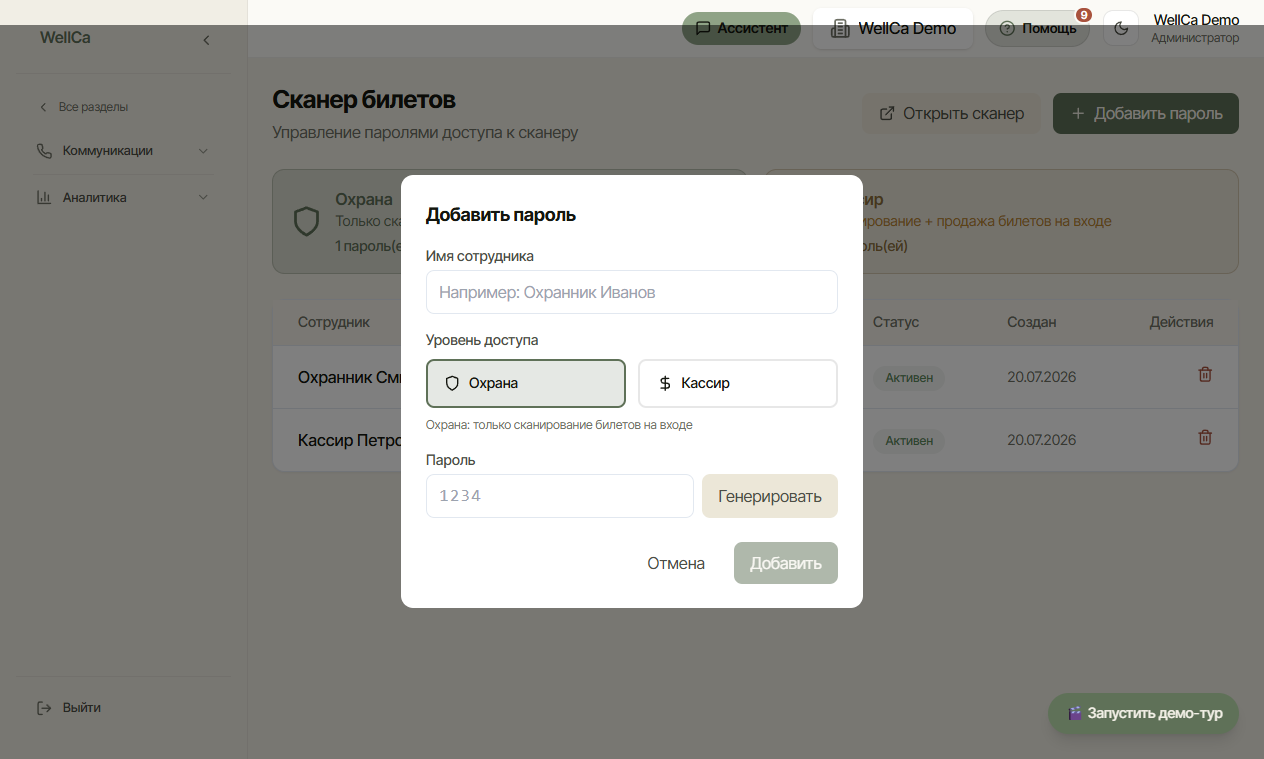Go back to Все разделы
Viewport: 1264px width, 759px height.
pos(84,107)
